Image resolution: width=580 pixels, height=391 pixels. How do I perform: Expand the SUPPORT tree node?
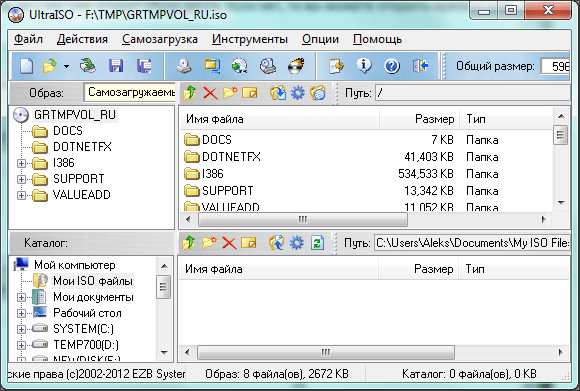(21, 179)
